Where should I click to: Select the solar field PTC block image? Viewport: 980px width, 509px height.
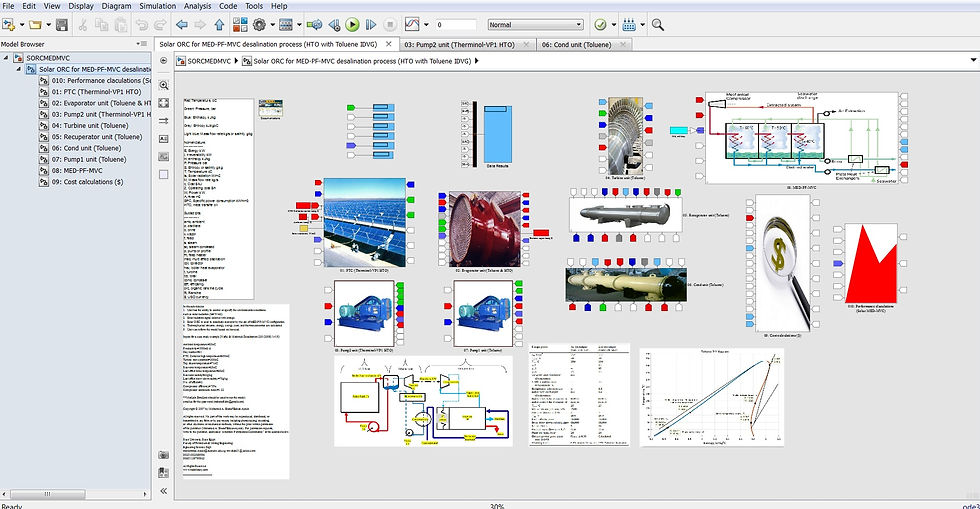[x=365, y=223]
